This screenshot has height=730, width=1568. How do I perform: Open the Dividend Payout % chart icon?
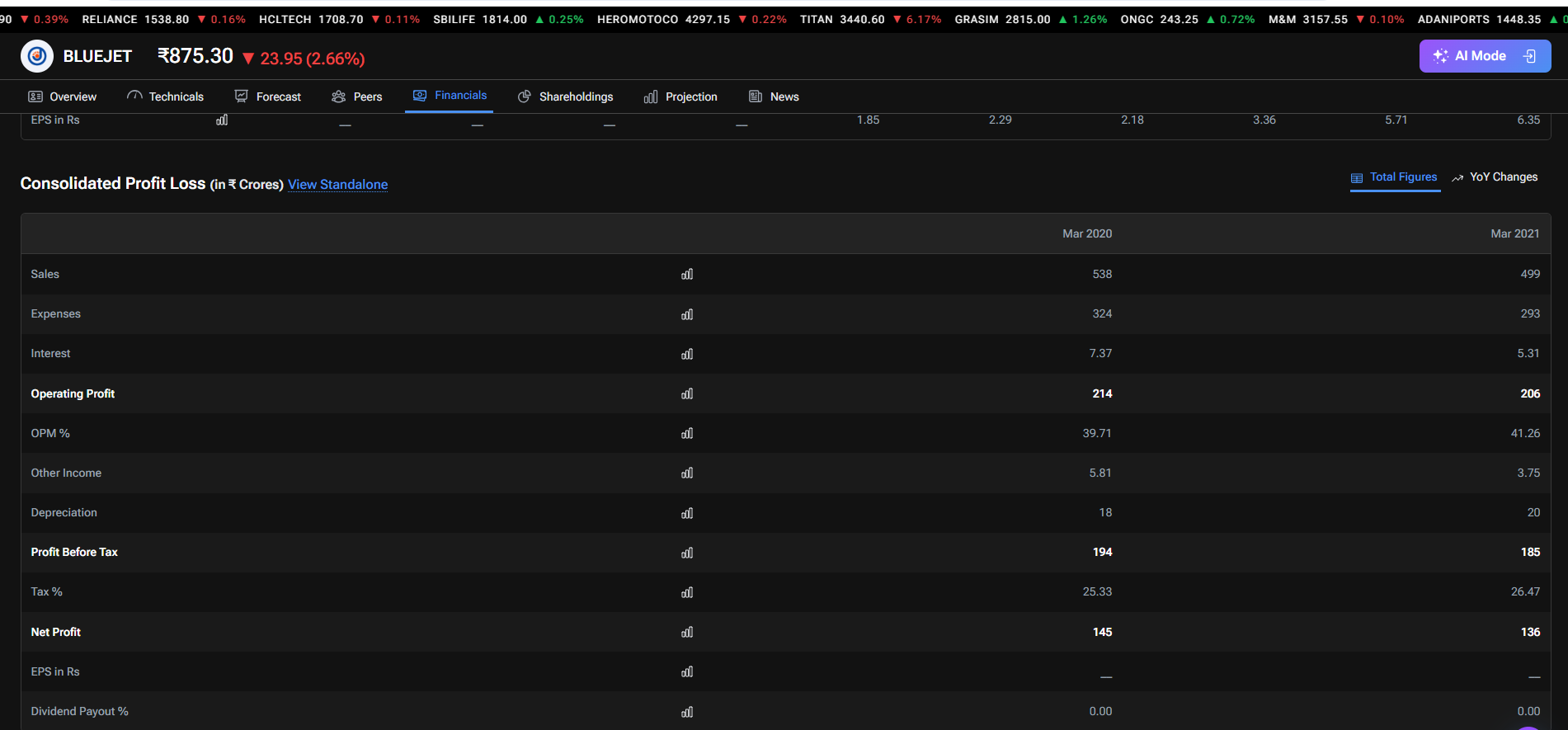click(x=687, y=712)
